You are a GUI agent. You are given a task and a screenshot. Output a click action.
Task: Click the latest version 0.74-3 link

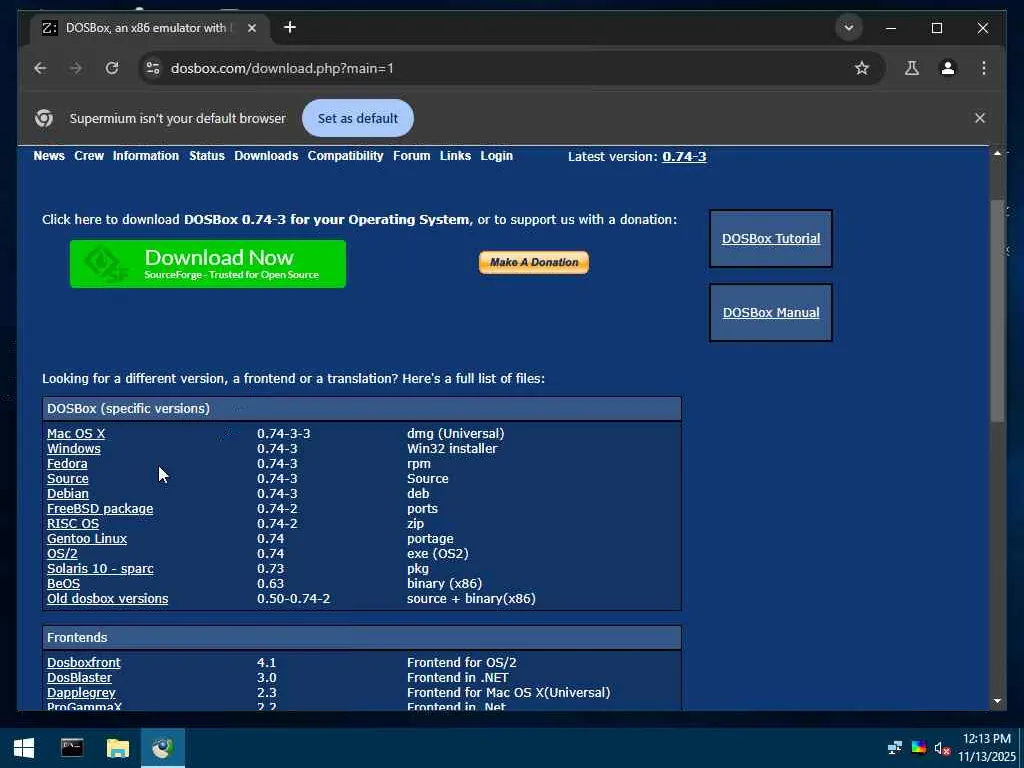684,157
